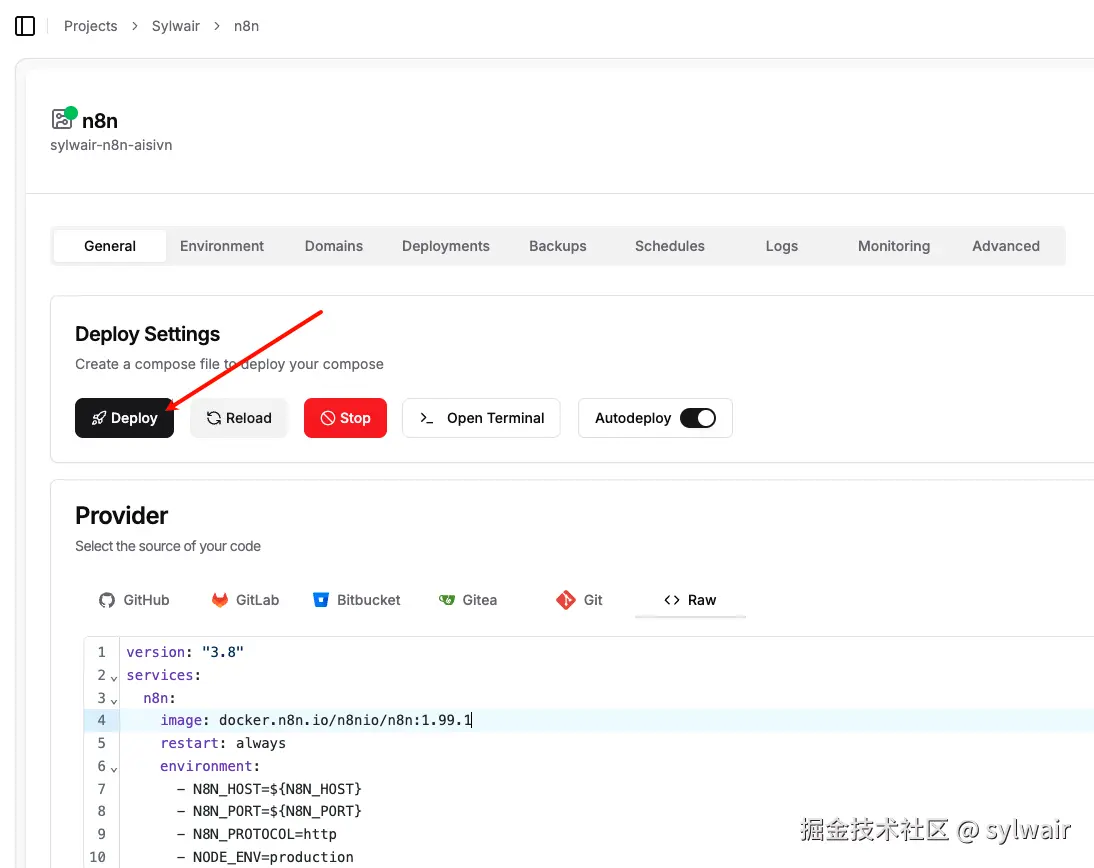
Task: View the Logs tab
Action: pos(781,246)
